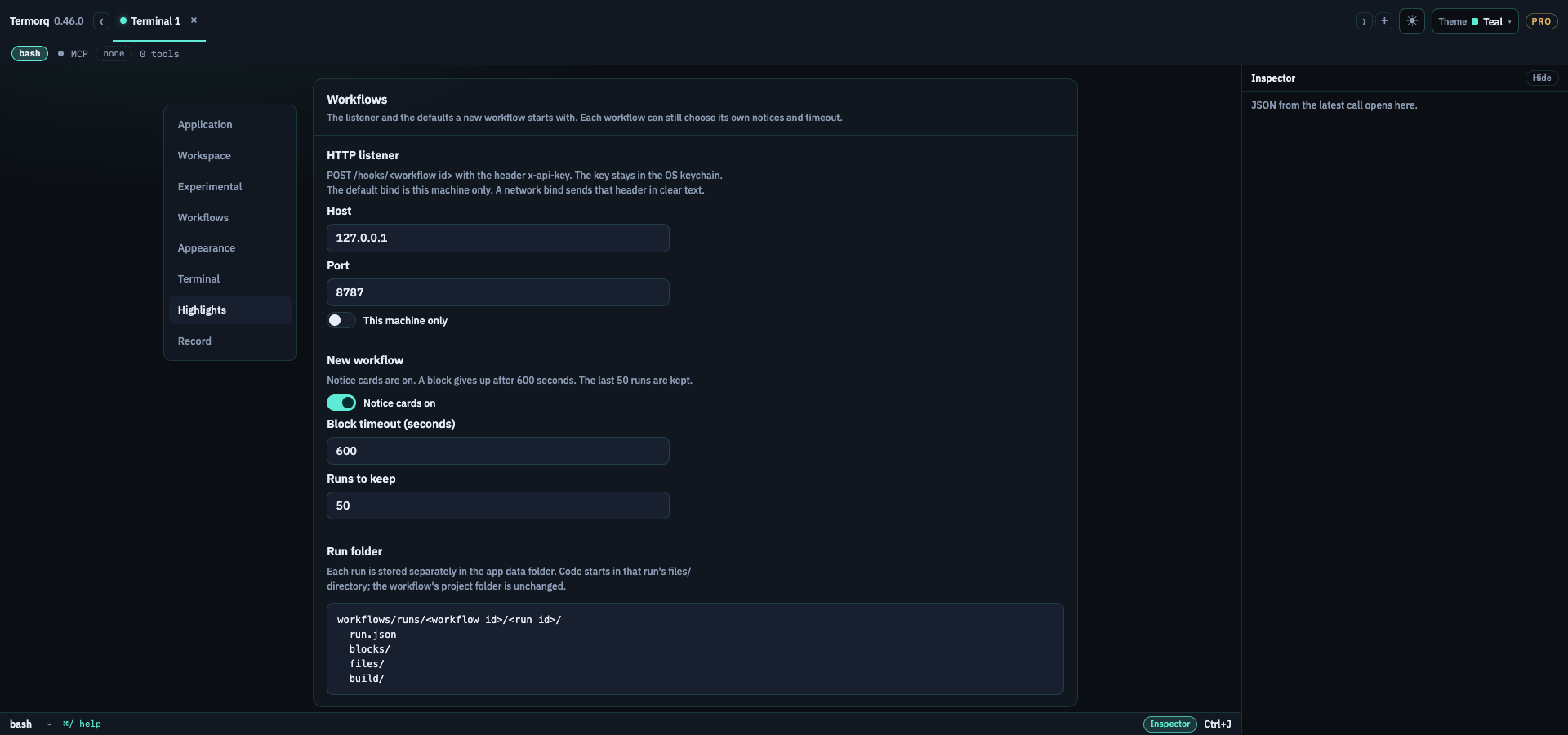Click the Block timeout seconds field
The width and height of the screenshot is (1568, 735).
(498, 451)
